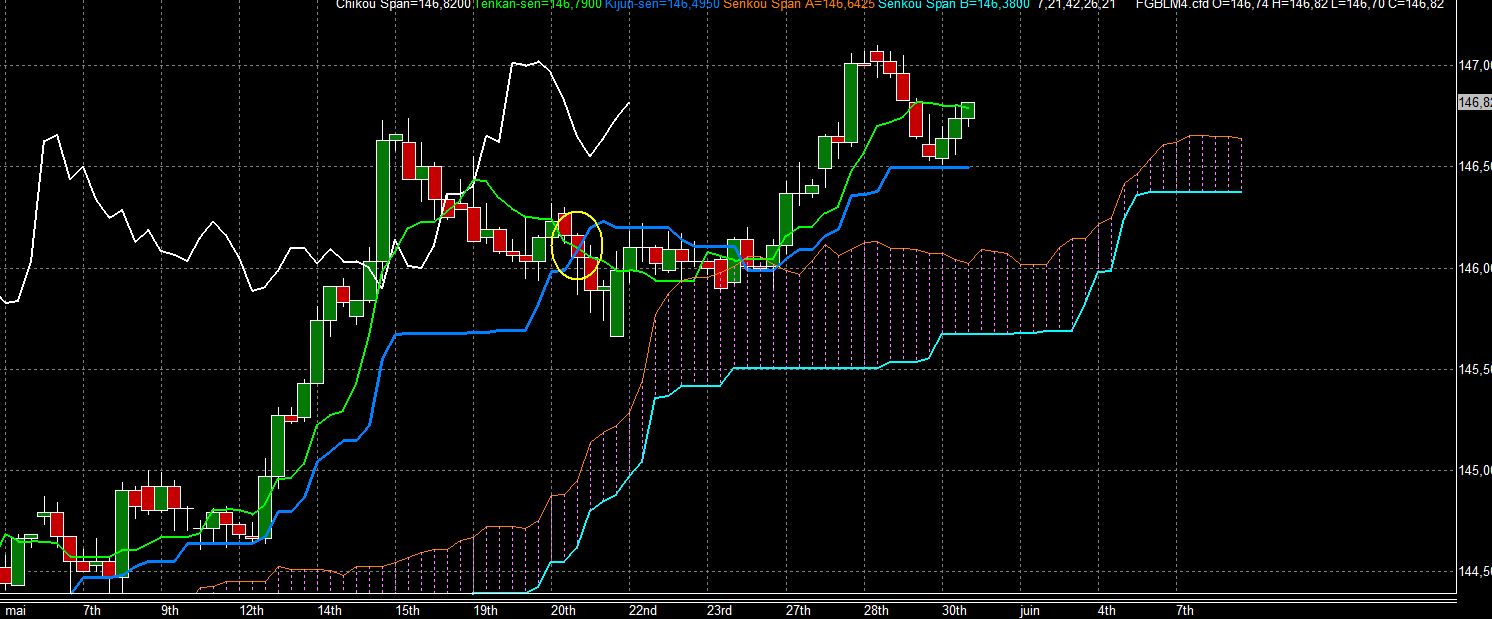
Task: Select the Tenkan-sen=146,7900 legend label
Action: tap(539, 5)
